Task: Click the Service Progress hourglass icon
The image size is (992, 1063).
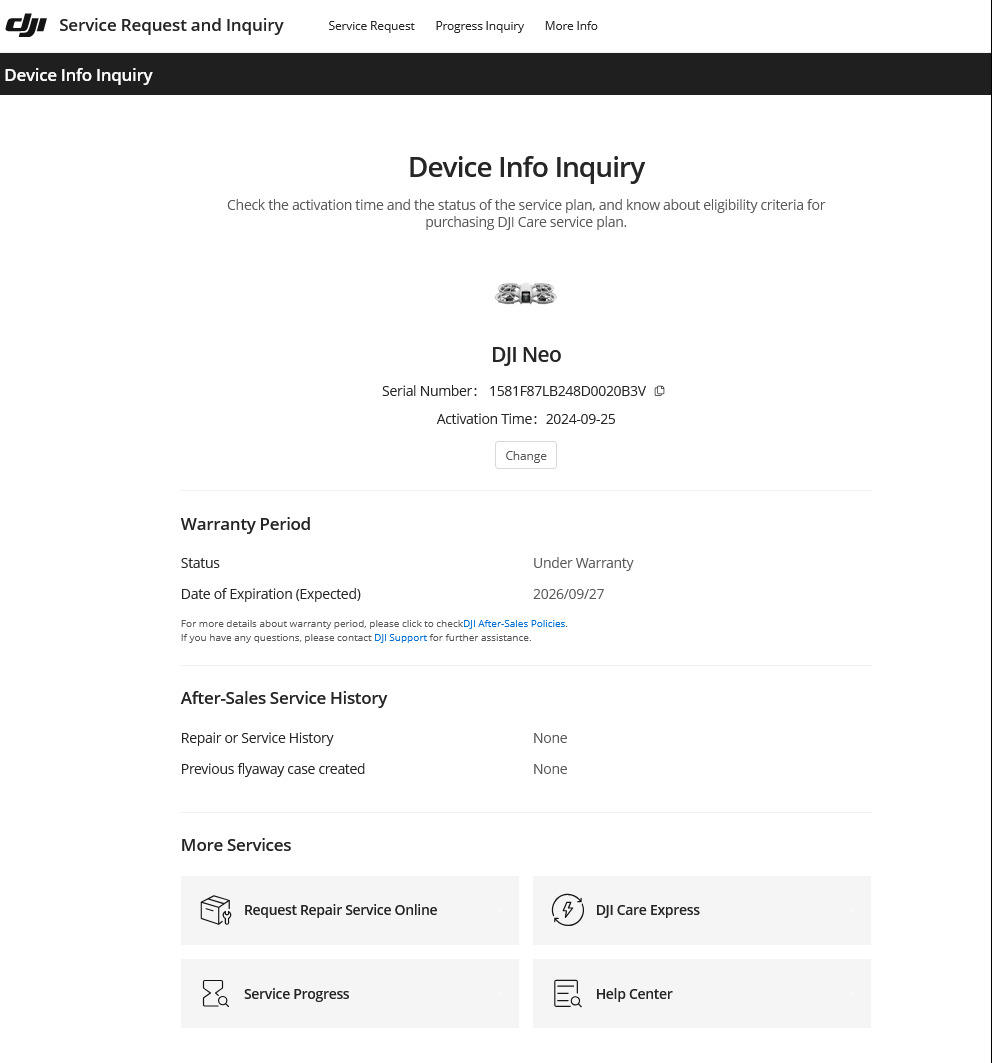Action: tap(215, 994)
